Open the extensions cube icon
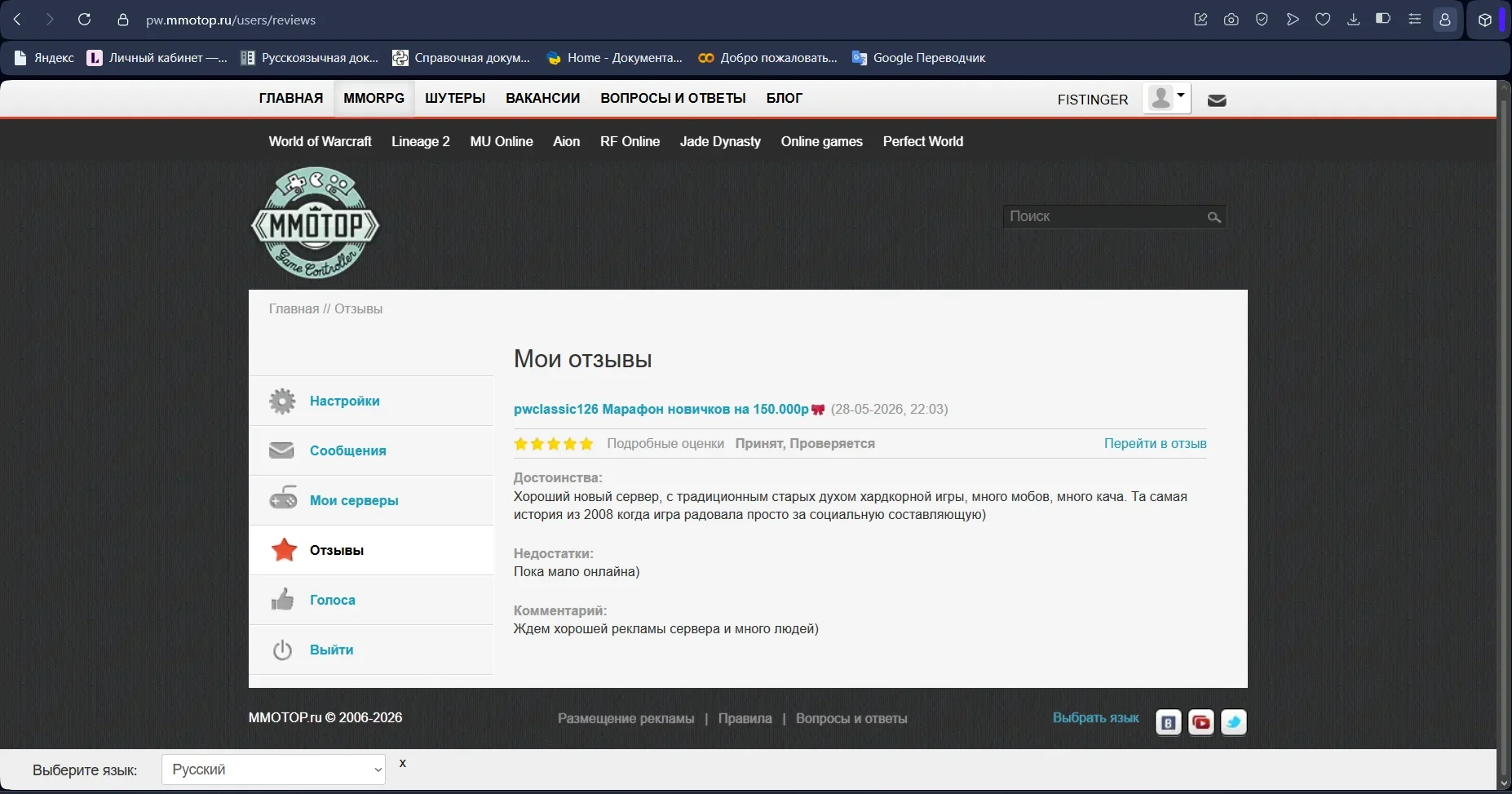 (x=1485, y=20)
